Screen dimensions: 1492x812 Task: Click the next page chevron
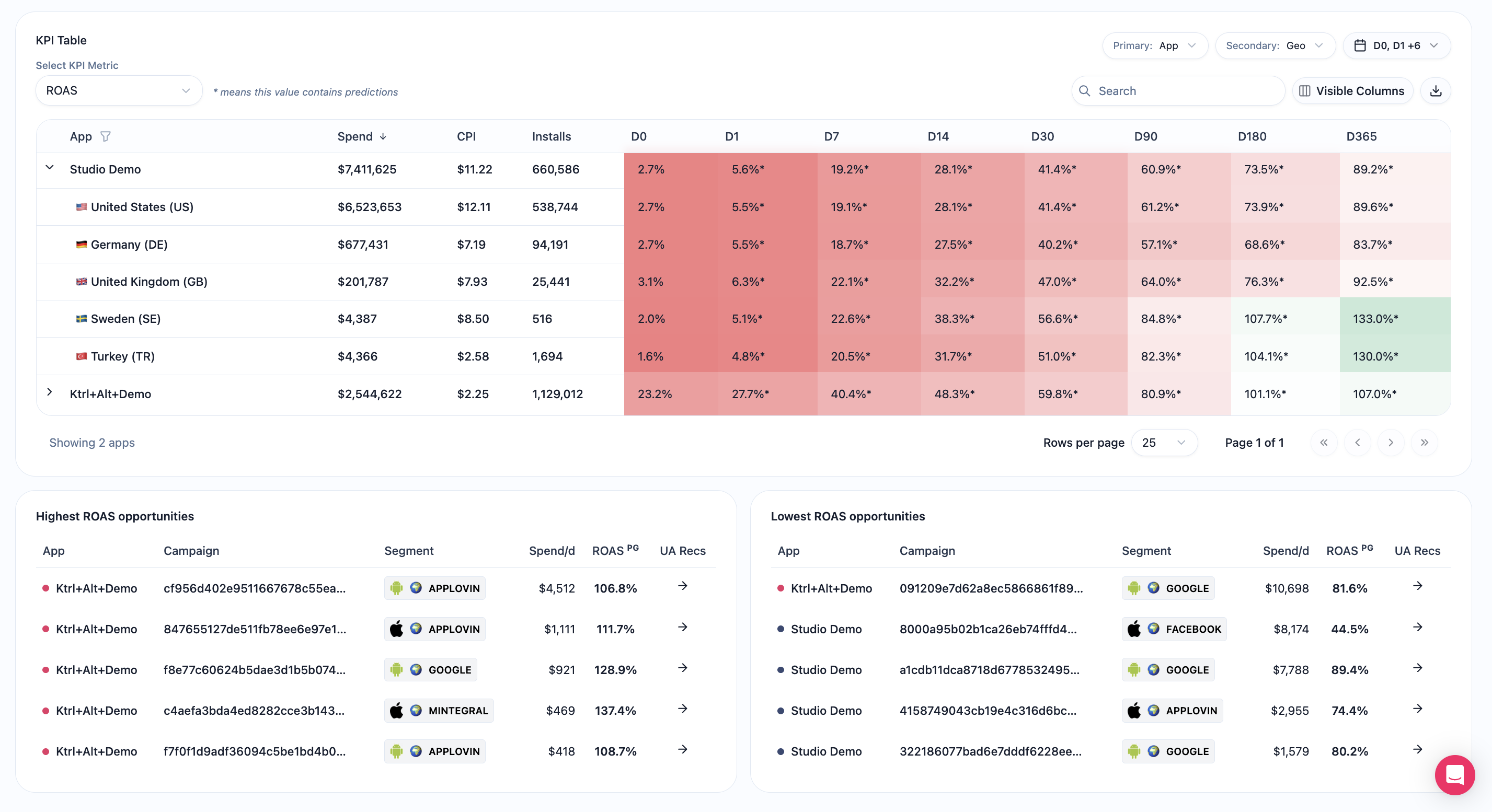coord(1391,443)
